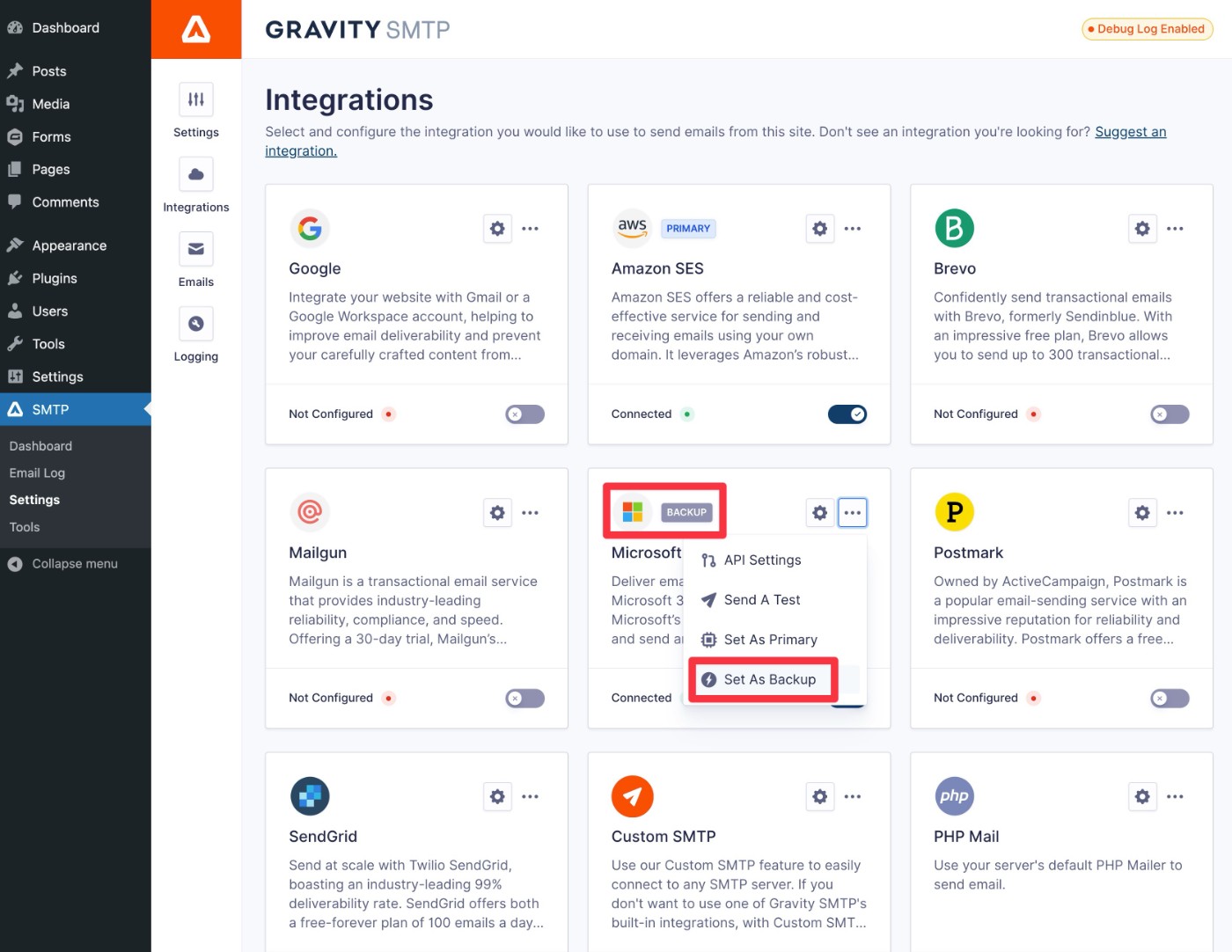Enable the Mailgun integration toggle
The width and height of the screenshot is (1232, 952).
tap(525, 699)
